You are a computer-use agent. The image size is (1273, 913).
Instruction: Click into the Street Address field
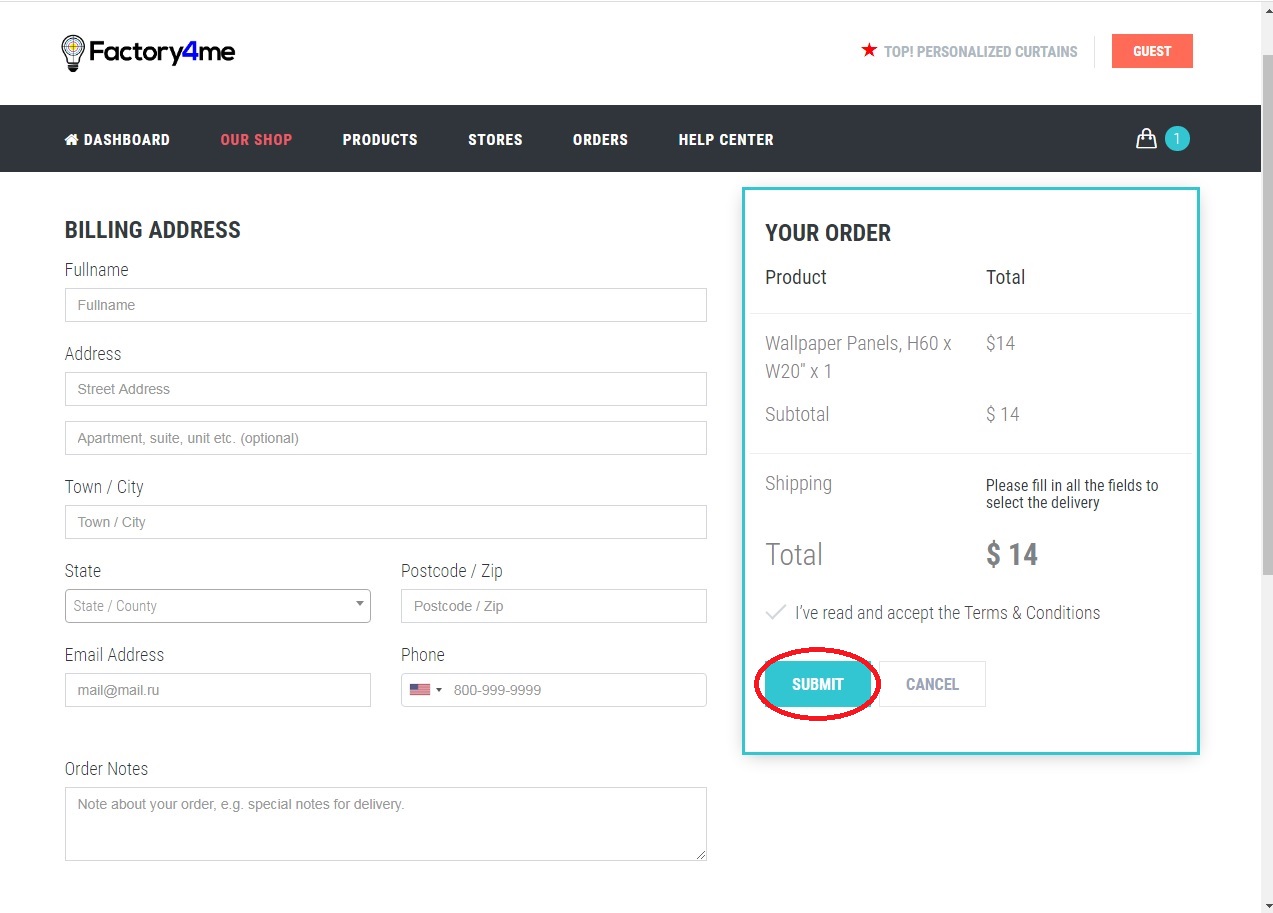tap(386, 389)
